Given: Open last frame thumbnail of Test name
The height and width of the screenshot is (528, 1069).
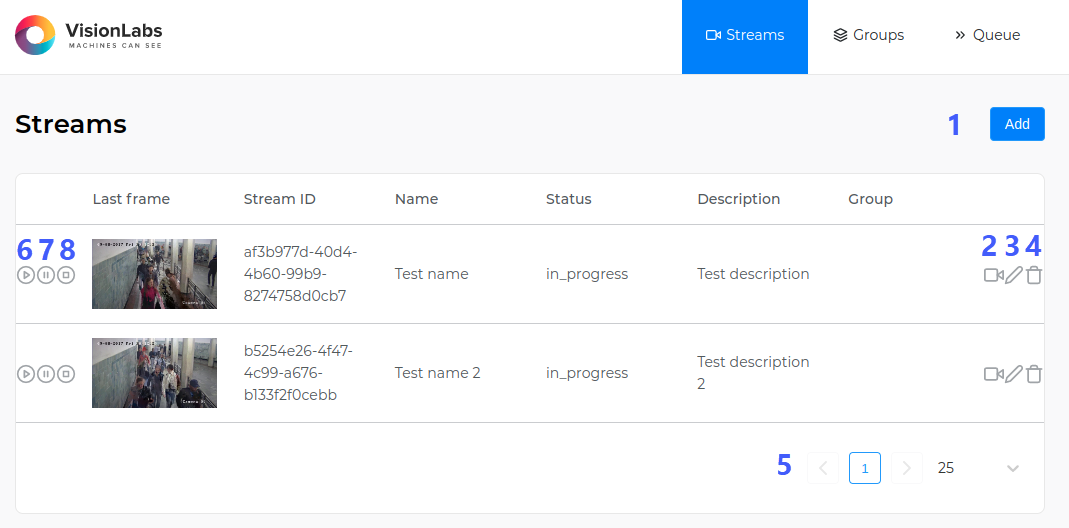Looking at the screenshot, I should [x=154, y=274].
